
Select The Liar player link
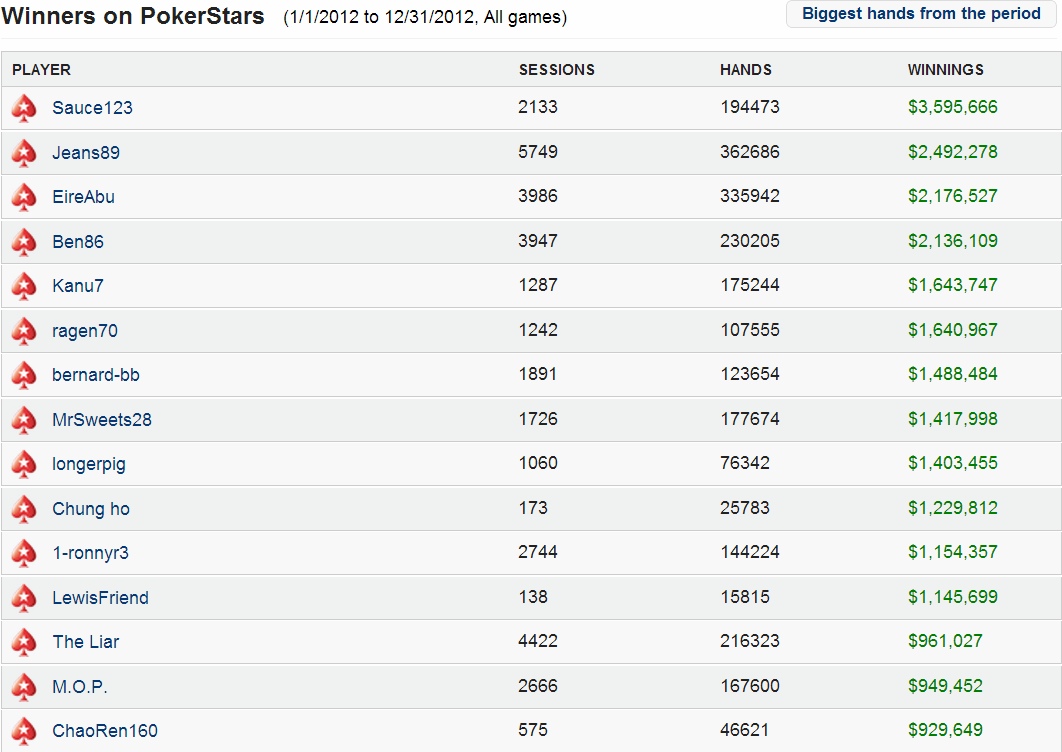pos(86,642)
